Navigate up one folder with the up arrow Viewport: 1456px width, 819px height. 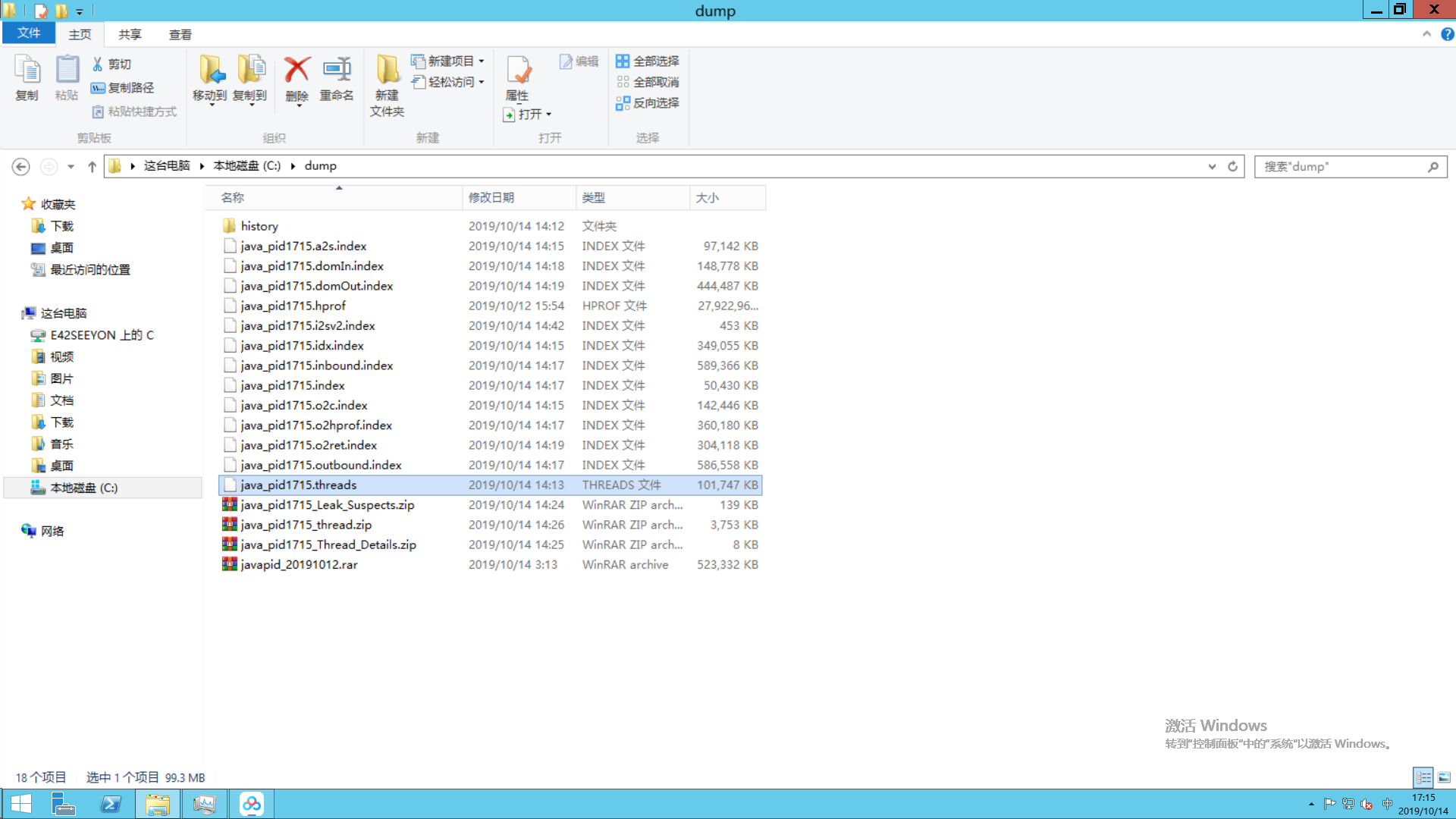[92, 167]
